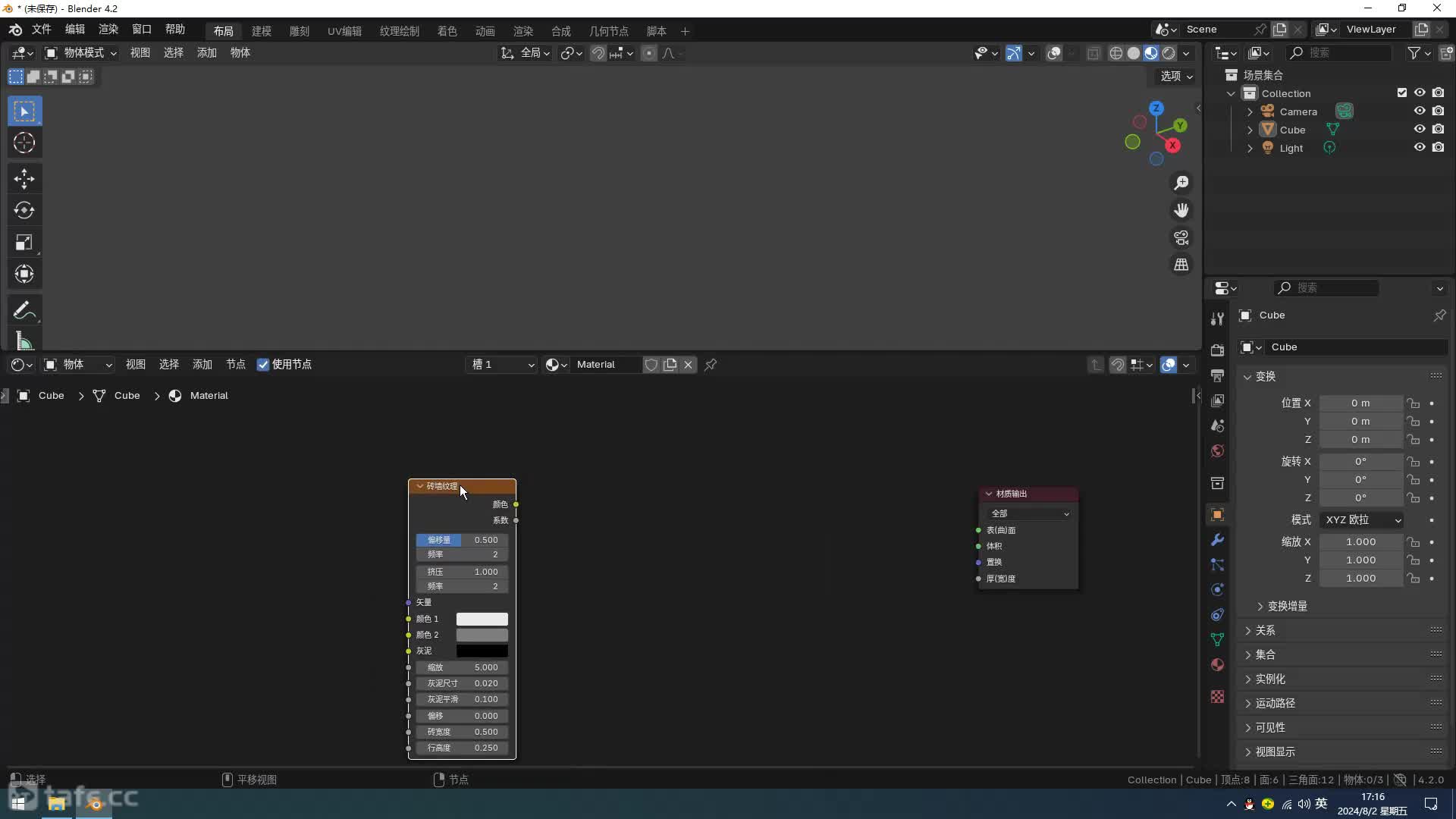Unlink the Material datablock X button
This screenshot has height=819, width=1456.
click(x=689, y=365)
